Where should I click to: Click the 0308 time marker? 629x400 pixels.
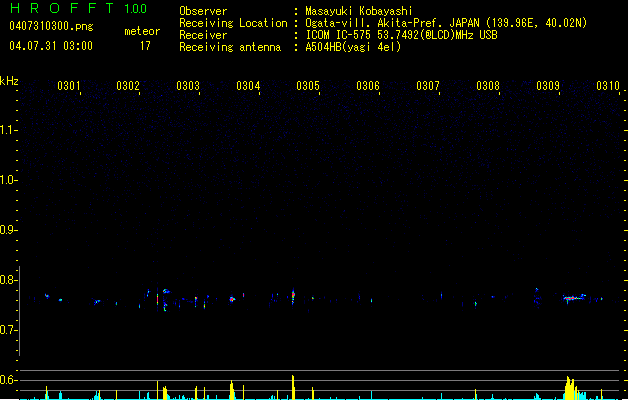tap(488, 86)
